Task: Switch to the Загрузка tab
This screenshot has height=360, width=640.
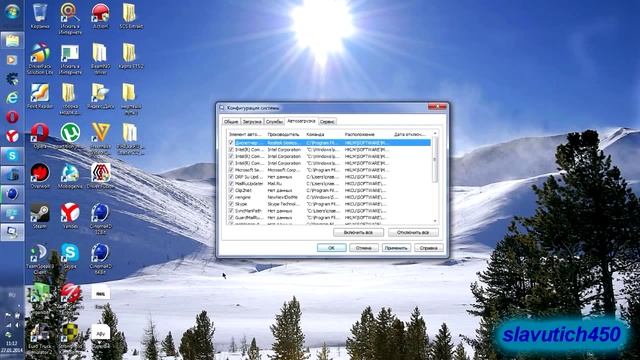Action: (x=252, y=122)
